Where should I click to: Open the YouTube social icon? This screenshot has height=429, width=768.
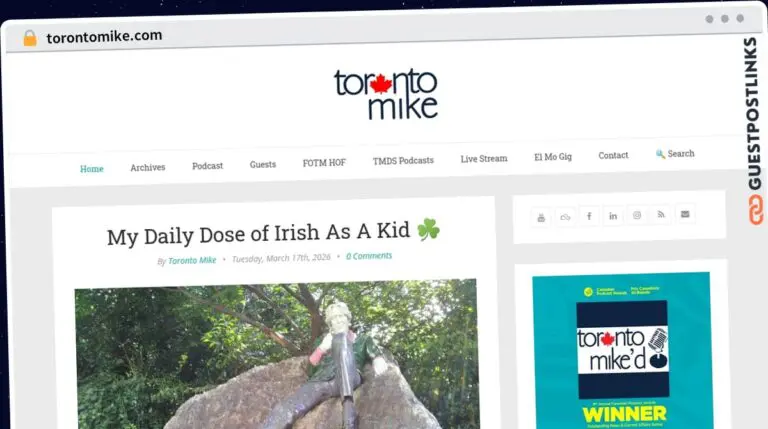tap(541, 216)
